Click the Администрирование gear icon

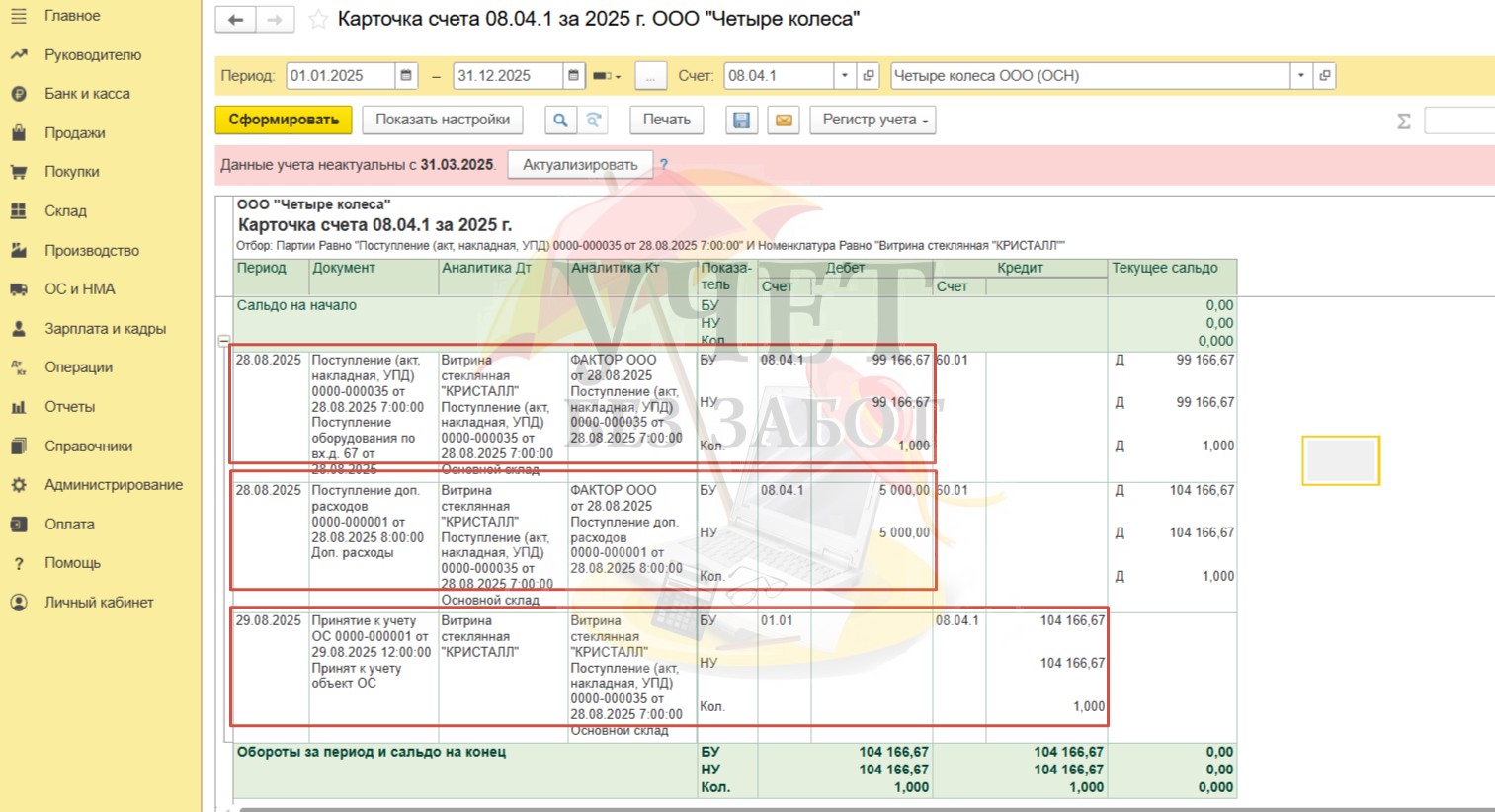coord(19,485)
